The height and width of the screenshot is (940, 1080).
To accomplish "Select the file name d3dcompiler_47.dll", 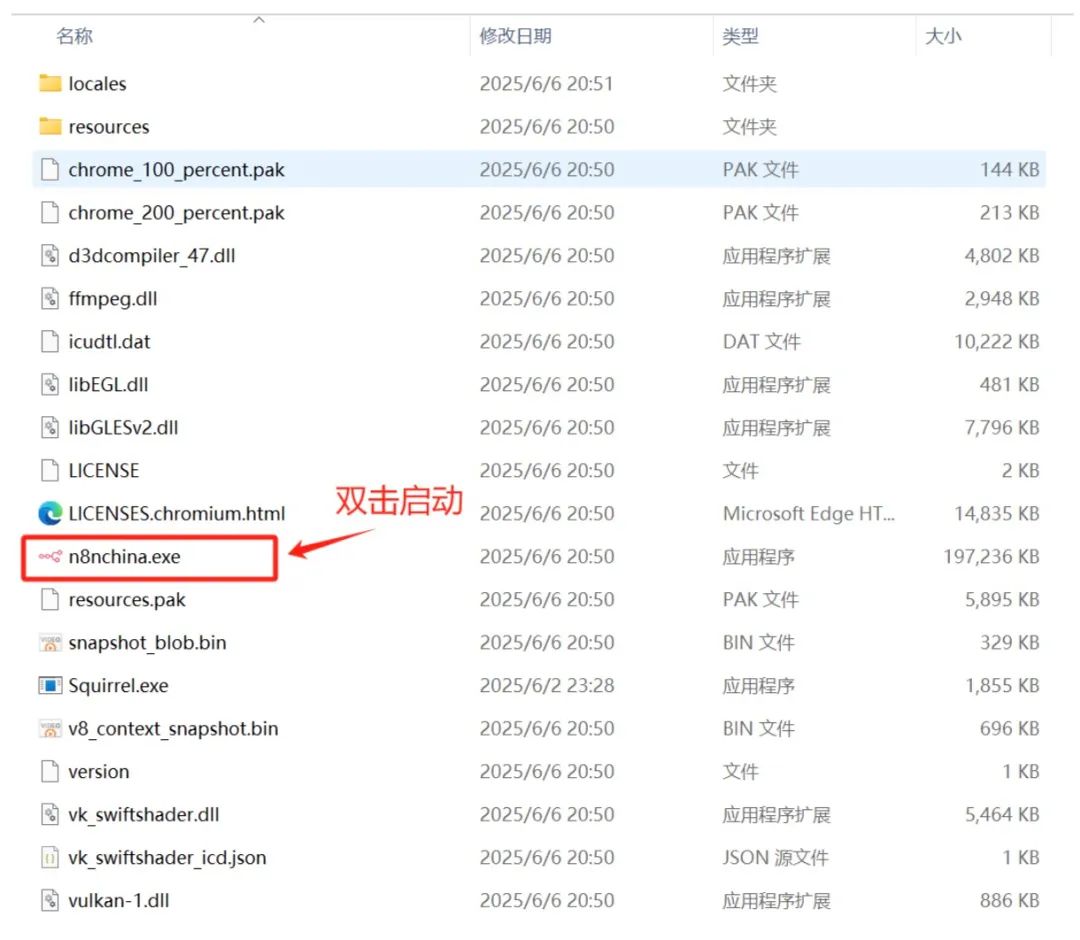I will 152,255.
